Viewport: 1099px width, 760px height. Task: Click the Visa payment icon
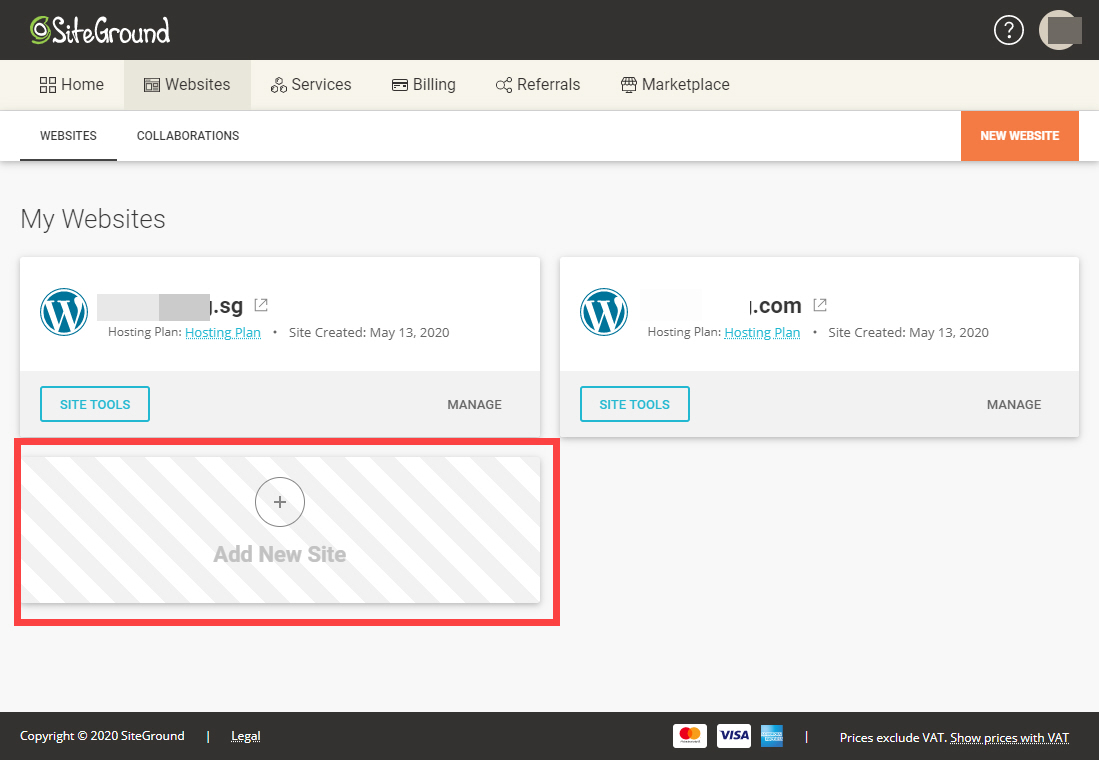pos(734,735)
